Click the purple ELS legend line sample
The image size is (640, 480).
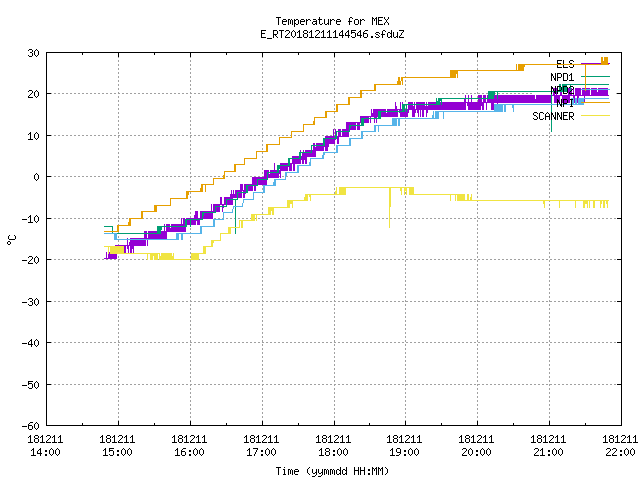tap(595, 64)
